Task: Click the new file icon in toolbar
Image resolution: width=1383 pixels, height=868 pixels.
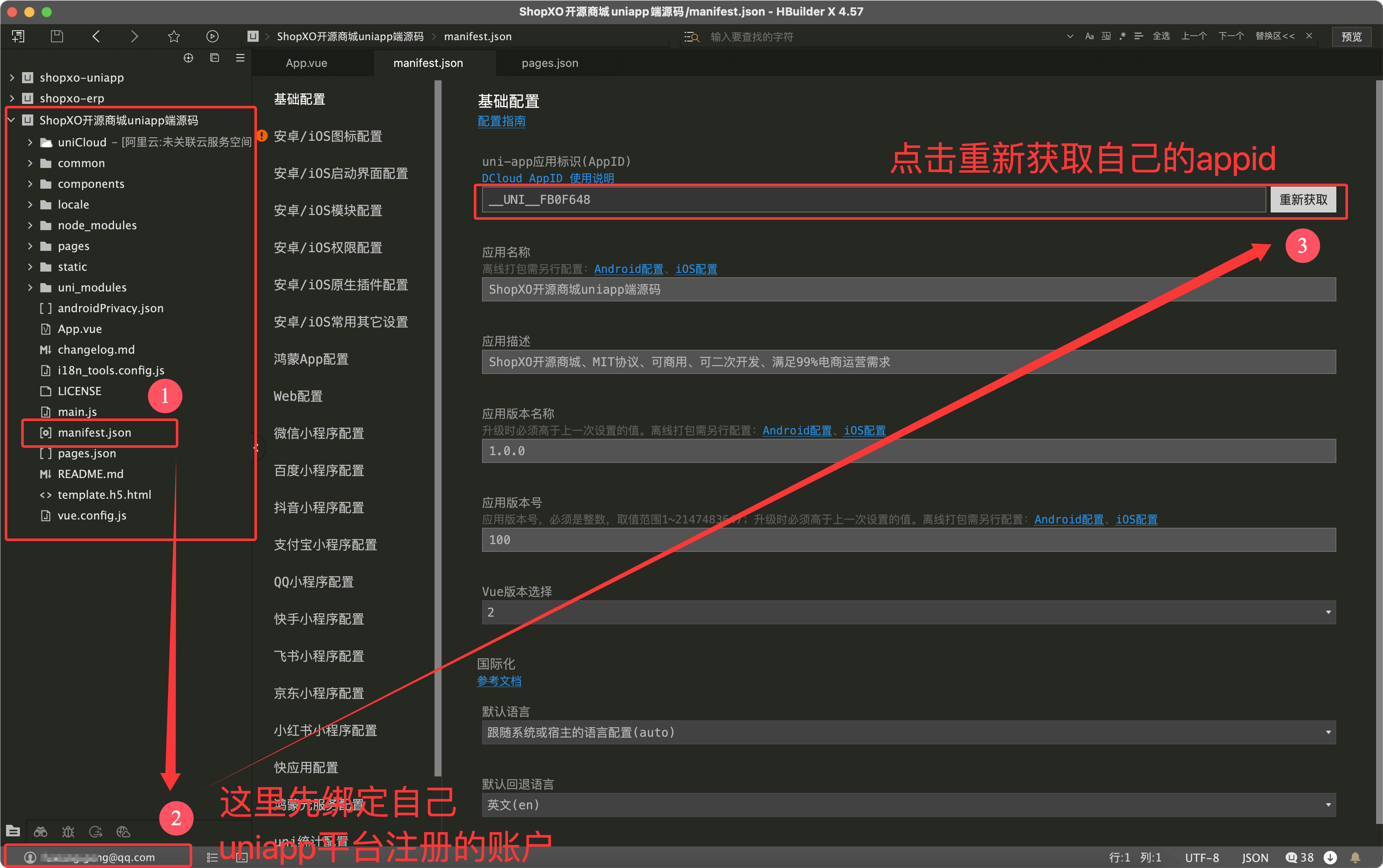Action: pyautogui.click(x=19, y=37)
